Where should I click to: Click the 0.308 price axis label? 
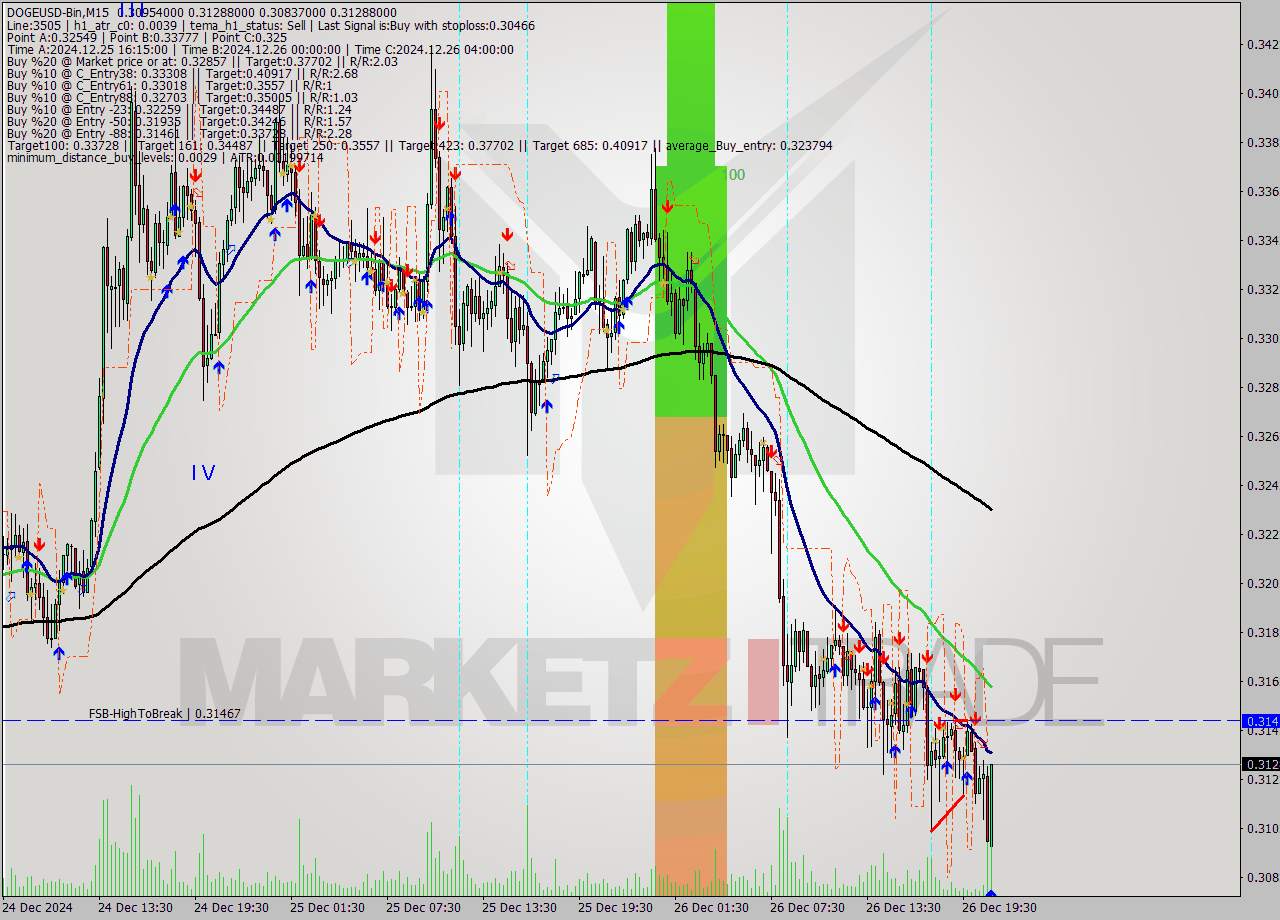coord(1262,877)
